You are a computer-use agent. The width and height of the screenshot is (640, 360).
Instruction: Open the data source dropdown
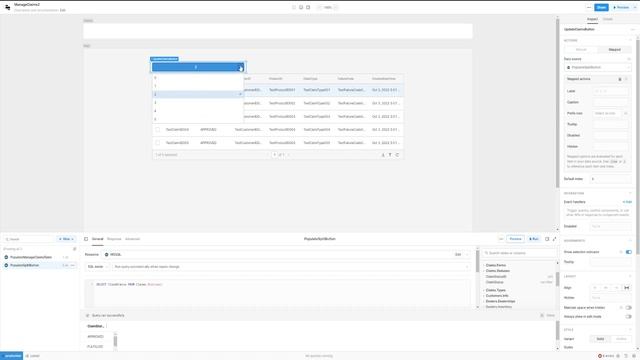[x=598, y=67]
